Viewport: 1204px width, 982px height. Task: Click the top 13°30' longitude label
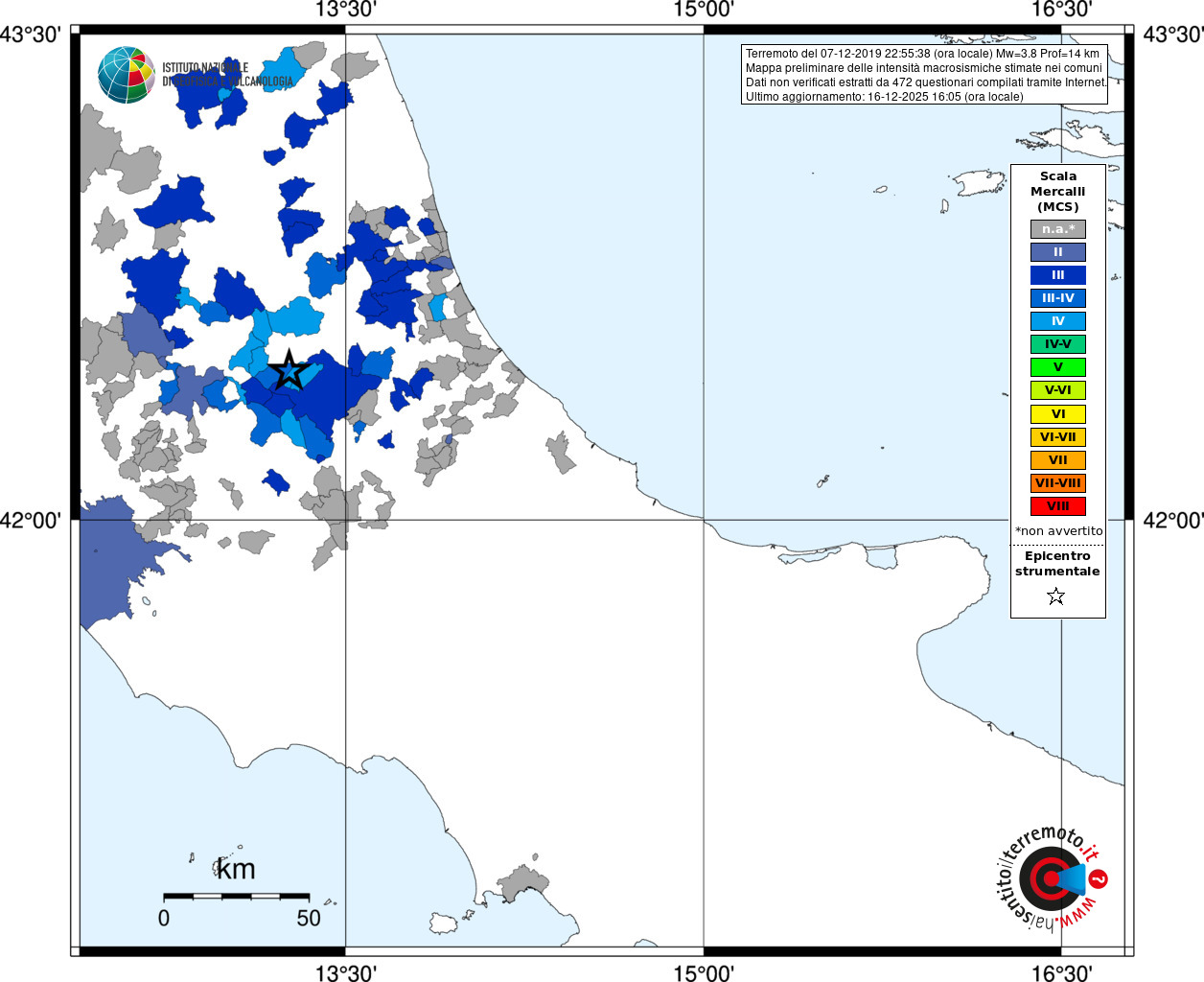(346, 11)
